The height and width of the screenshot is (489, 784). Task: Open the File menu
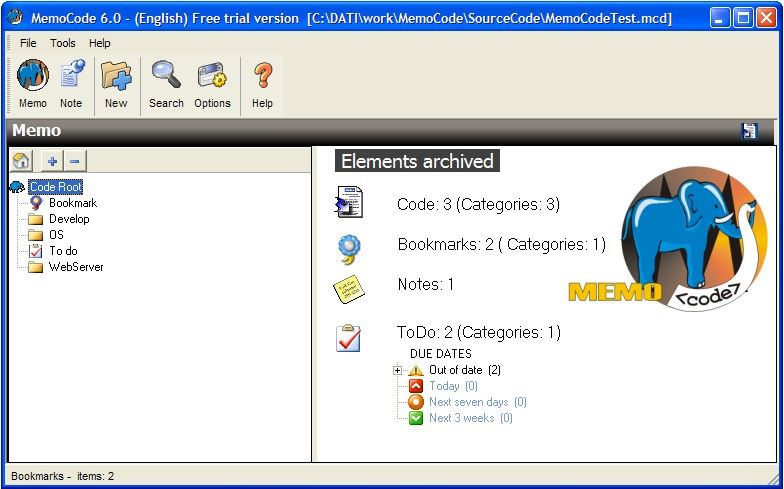[x=28, y=43]
